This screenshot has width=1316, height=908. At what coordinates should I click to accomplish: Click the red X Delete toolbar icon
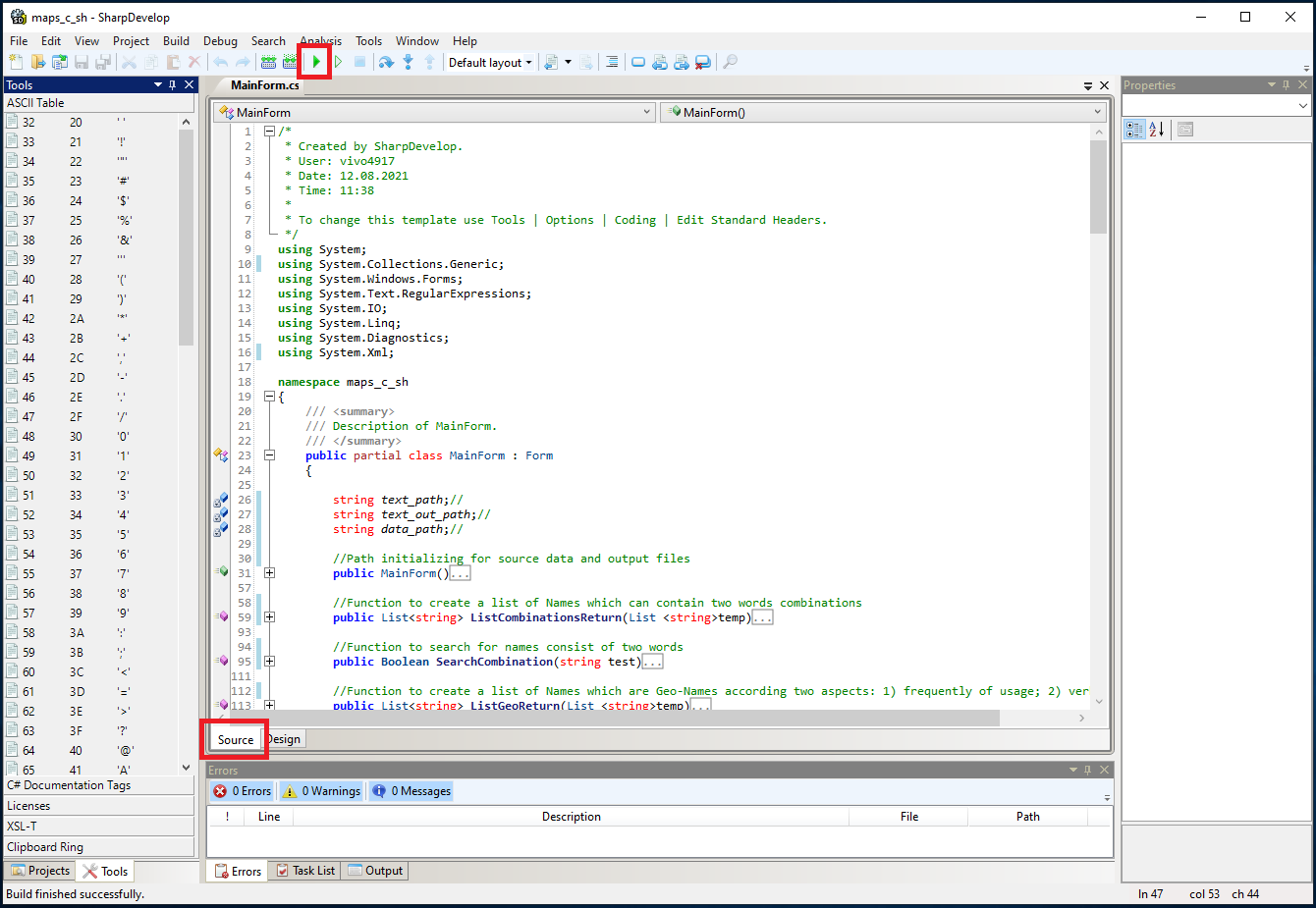pos(194,62)
